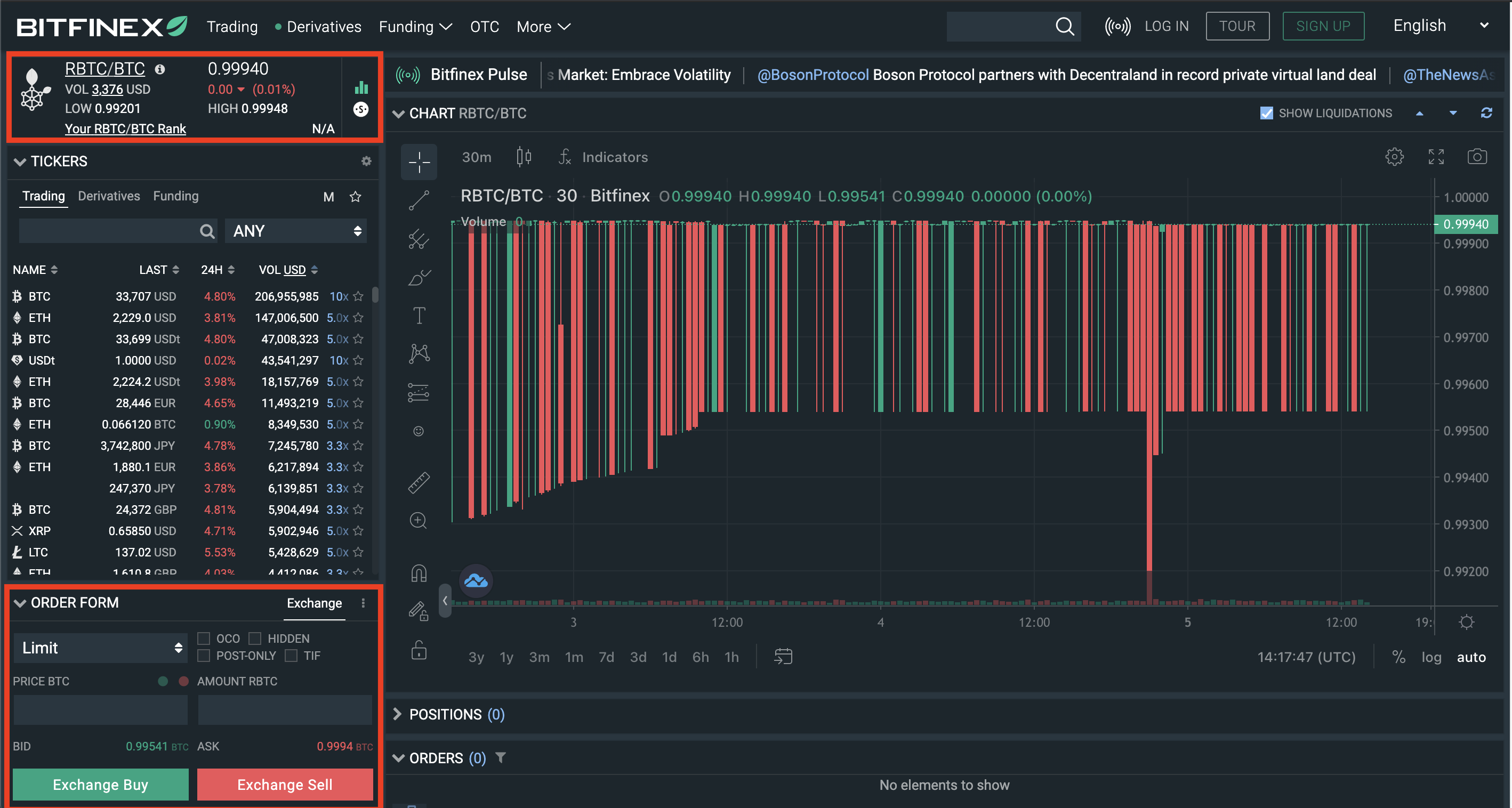Viewport: 1512px width, 808px height.
Task: Toggle the lock all drawings icon
Action: tap(419, 650)
